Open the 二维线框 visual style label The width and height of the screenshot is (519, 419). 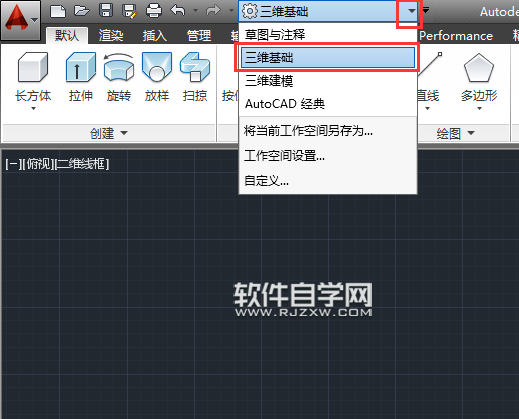coord(81,164)
